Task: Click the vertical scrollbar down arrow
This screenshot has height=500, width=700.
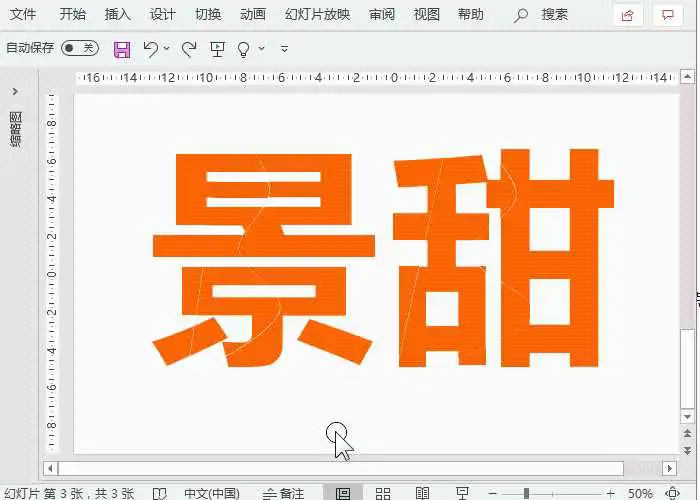Action: 688,417
